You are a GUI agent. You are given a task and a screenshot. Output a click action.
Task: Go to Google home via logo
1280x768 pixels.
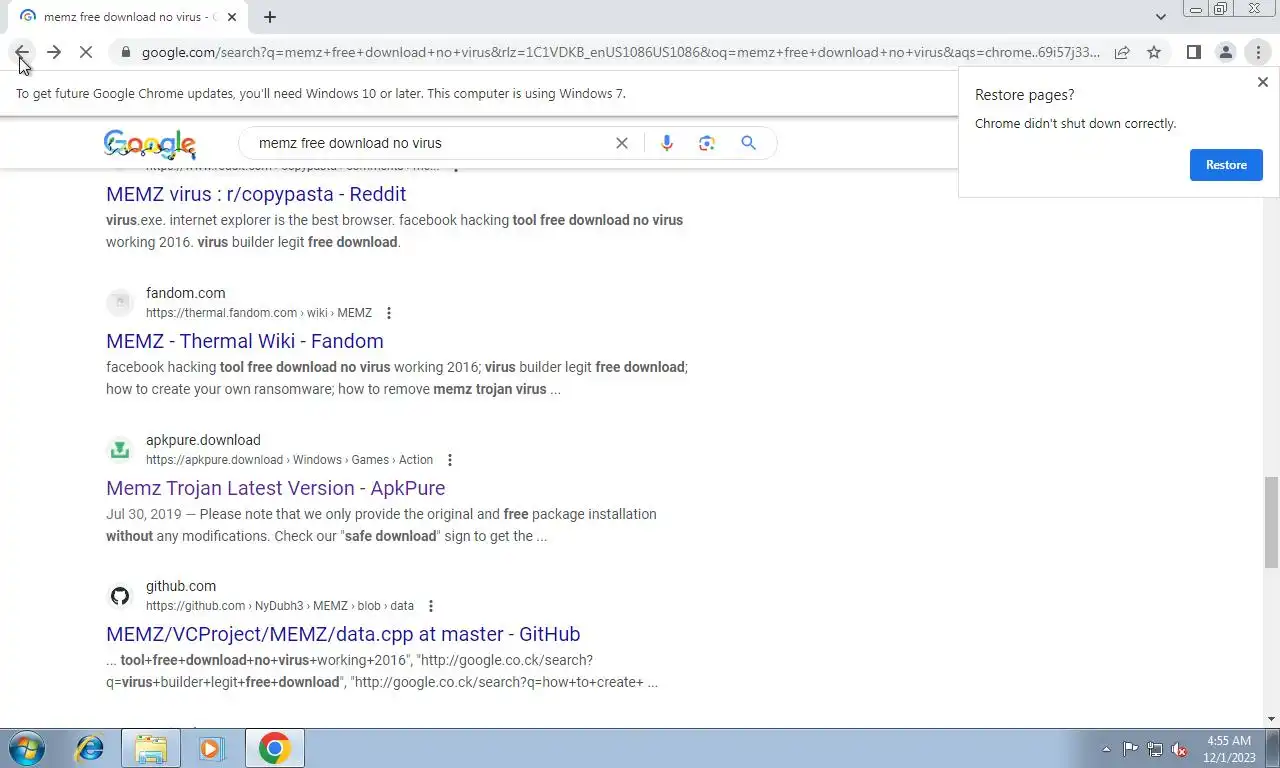tap(150, 144)
